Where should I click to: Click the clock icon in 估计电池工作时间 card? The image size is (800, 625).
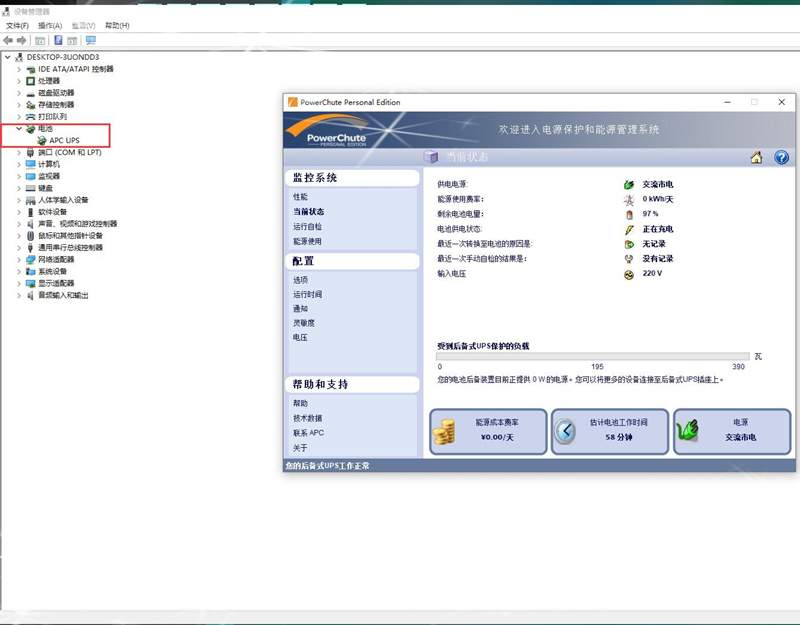(565, 432)
